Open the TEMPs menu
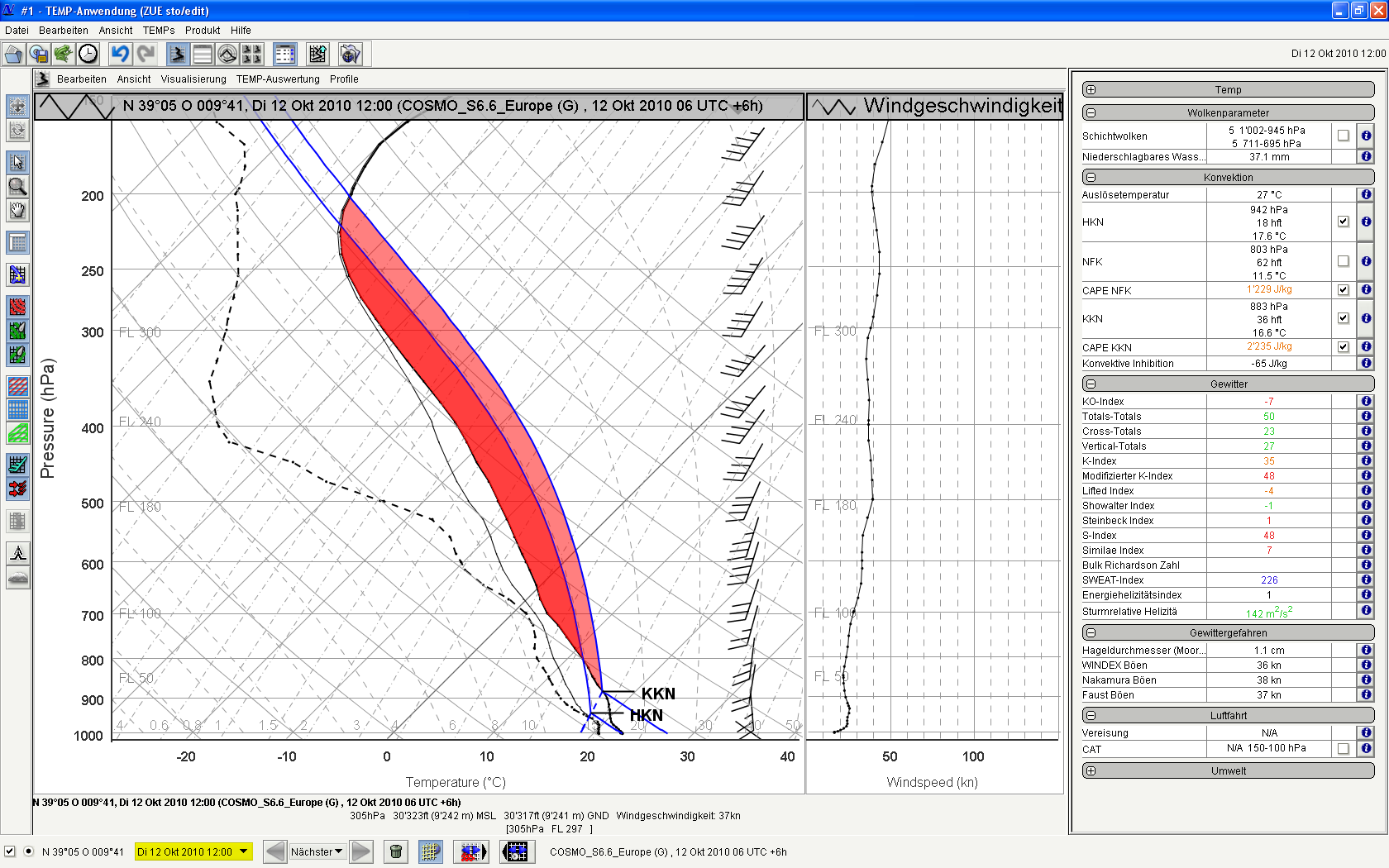 (158, 31)
